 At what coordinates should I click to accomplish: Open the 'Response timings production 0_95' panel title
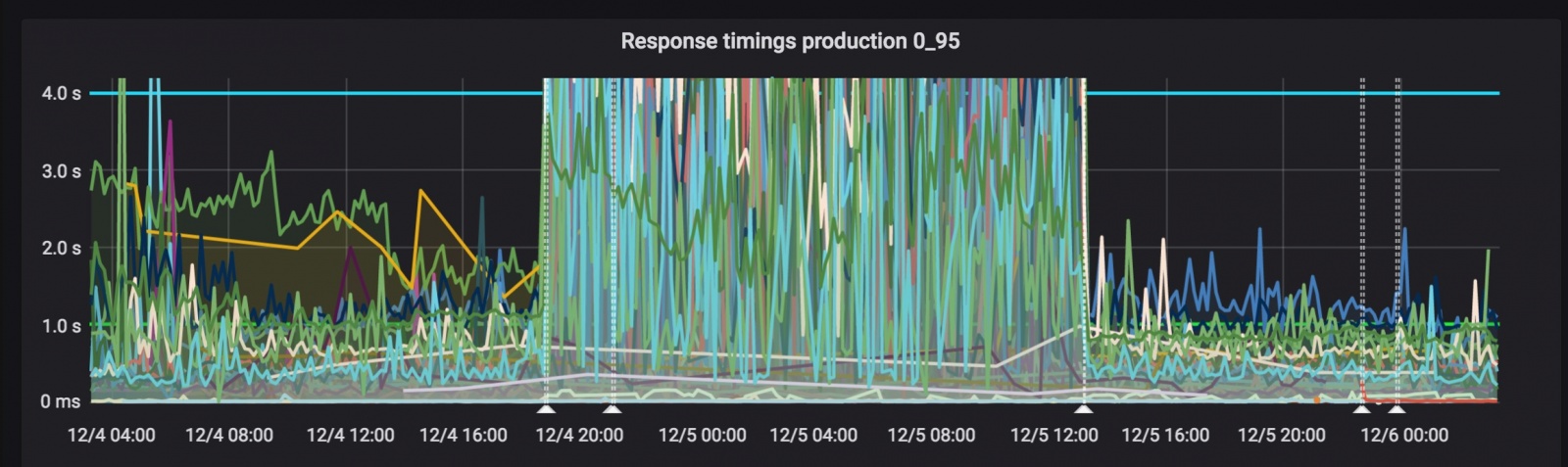790,41
